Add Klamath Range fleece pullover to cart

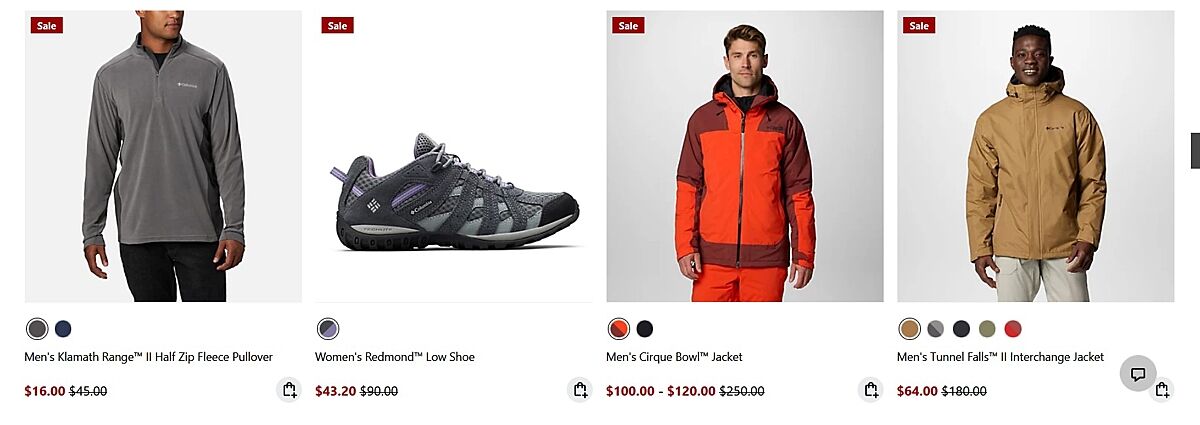(289, 390)
